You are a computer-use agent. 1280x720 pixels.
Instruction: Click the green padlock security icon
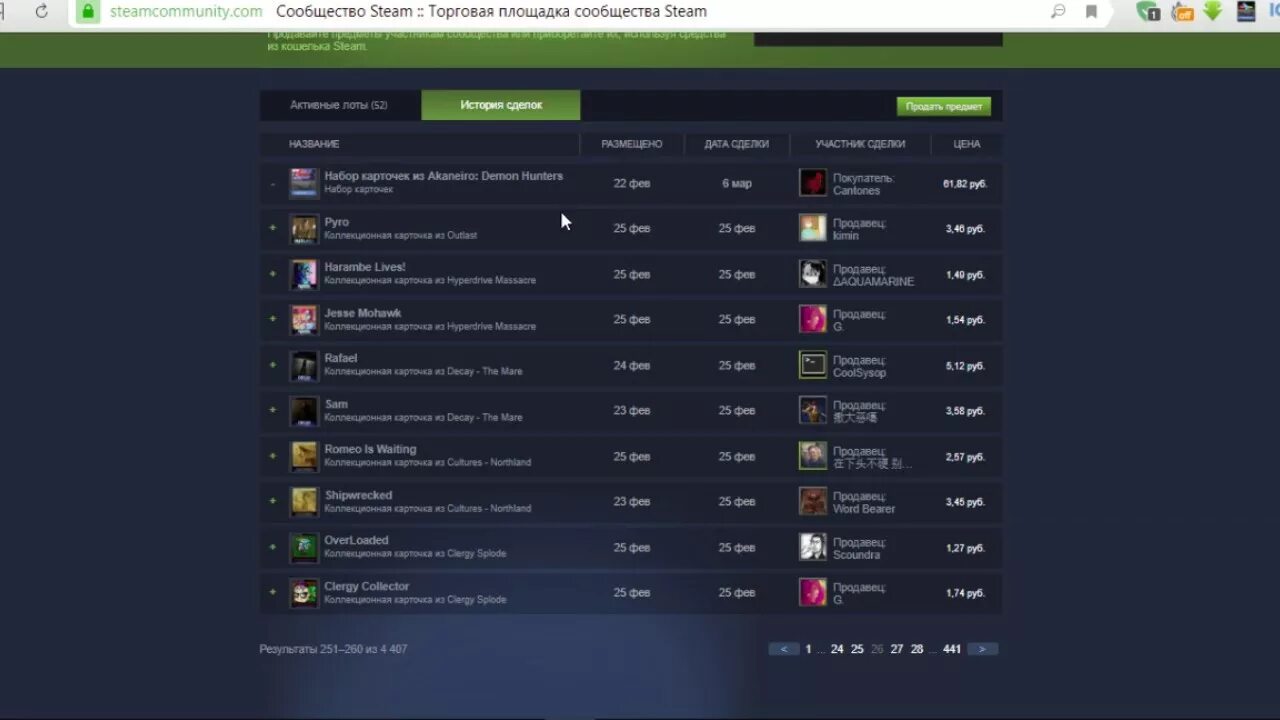pos(88,12)
